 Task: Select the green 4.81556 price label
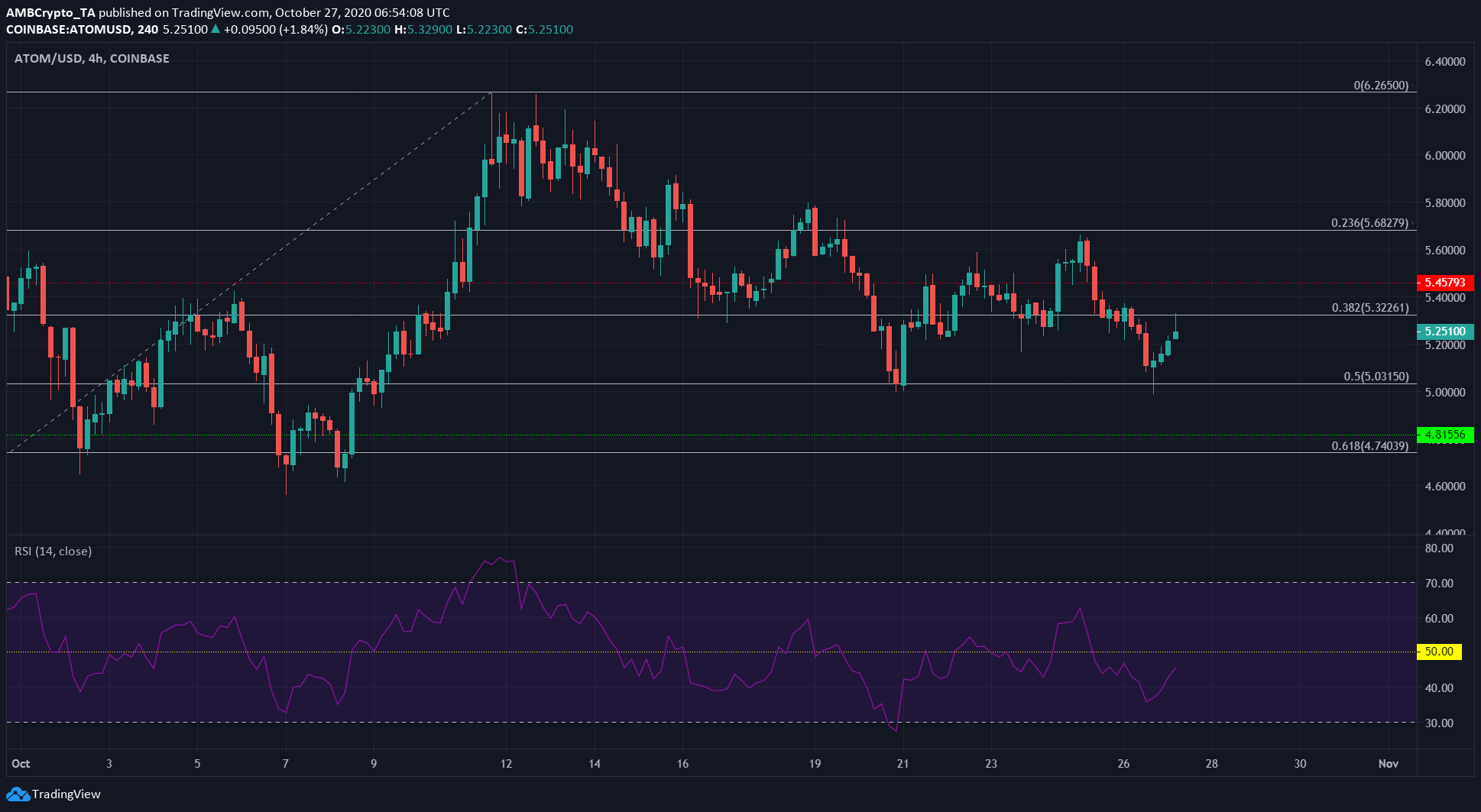pyautogui.click(x=1445, y=435)
